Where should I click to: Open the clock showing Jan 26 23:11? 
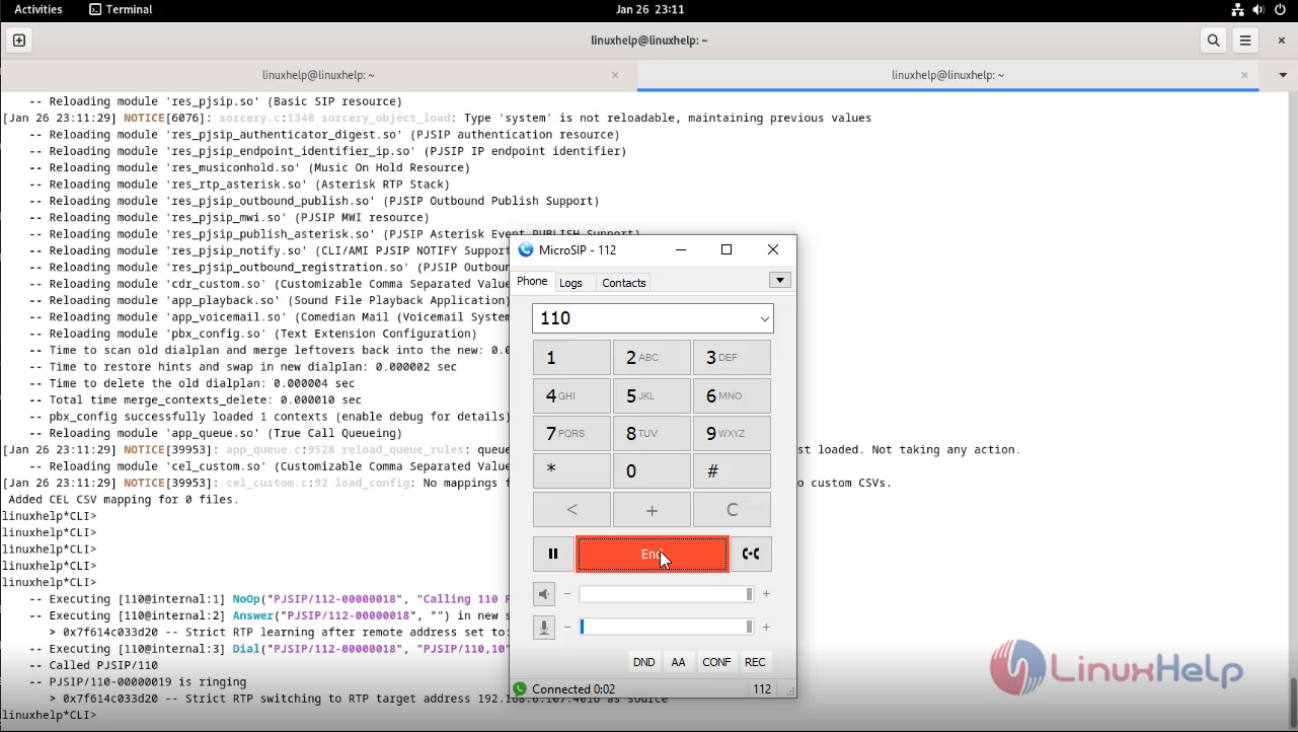coord(650,9)
